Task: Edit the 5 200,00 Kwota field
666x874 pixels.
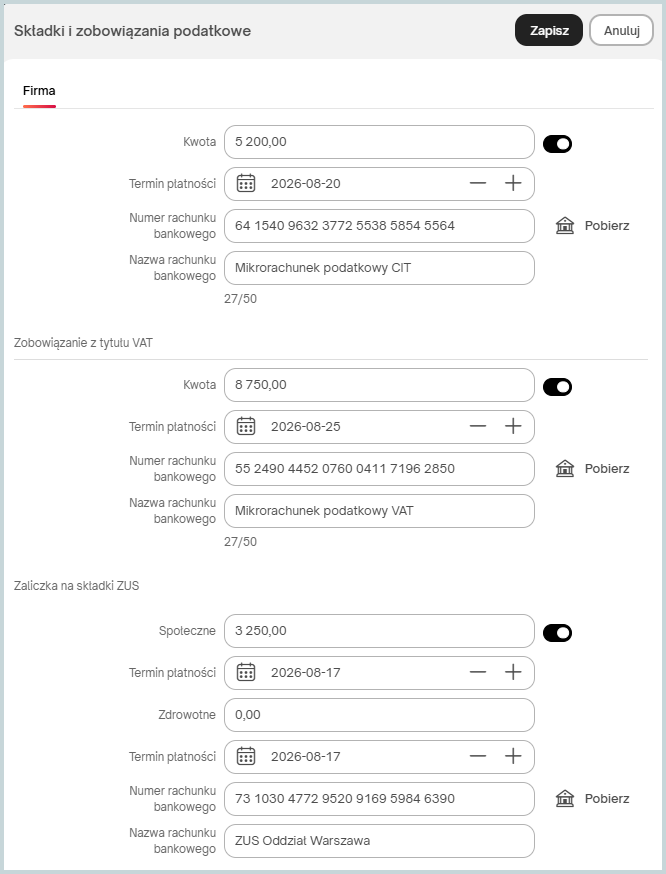Action: click(379, 142)
